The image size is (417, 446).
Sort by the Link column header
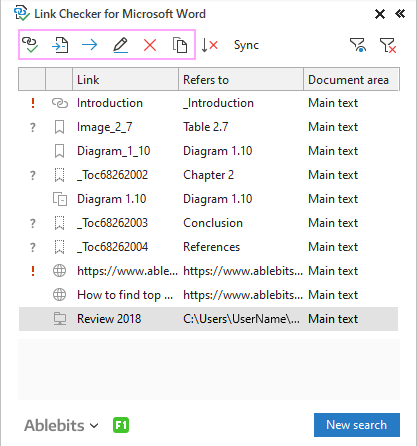click(125, 79)
